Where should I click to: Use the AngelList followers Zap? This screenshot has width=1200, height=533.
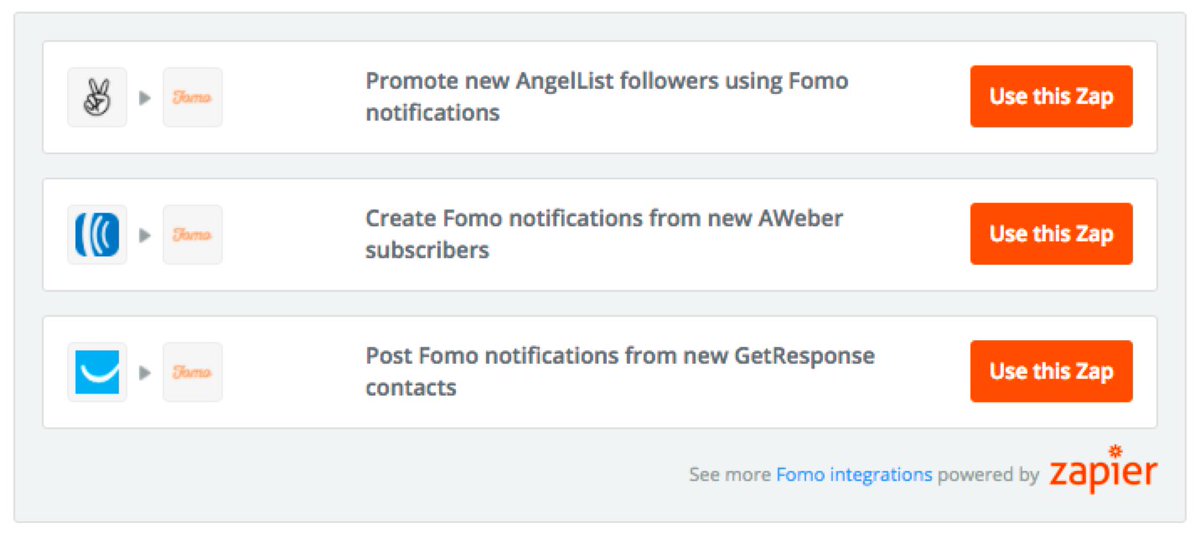point(1051,97)
